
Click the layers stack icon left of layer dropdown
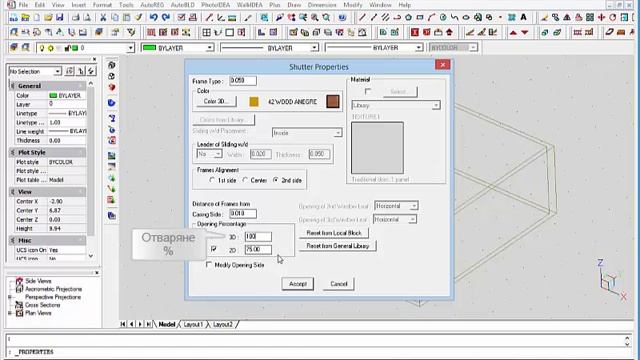click(x=14, y=48)
